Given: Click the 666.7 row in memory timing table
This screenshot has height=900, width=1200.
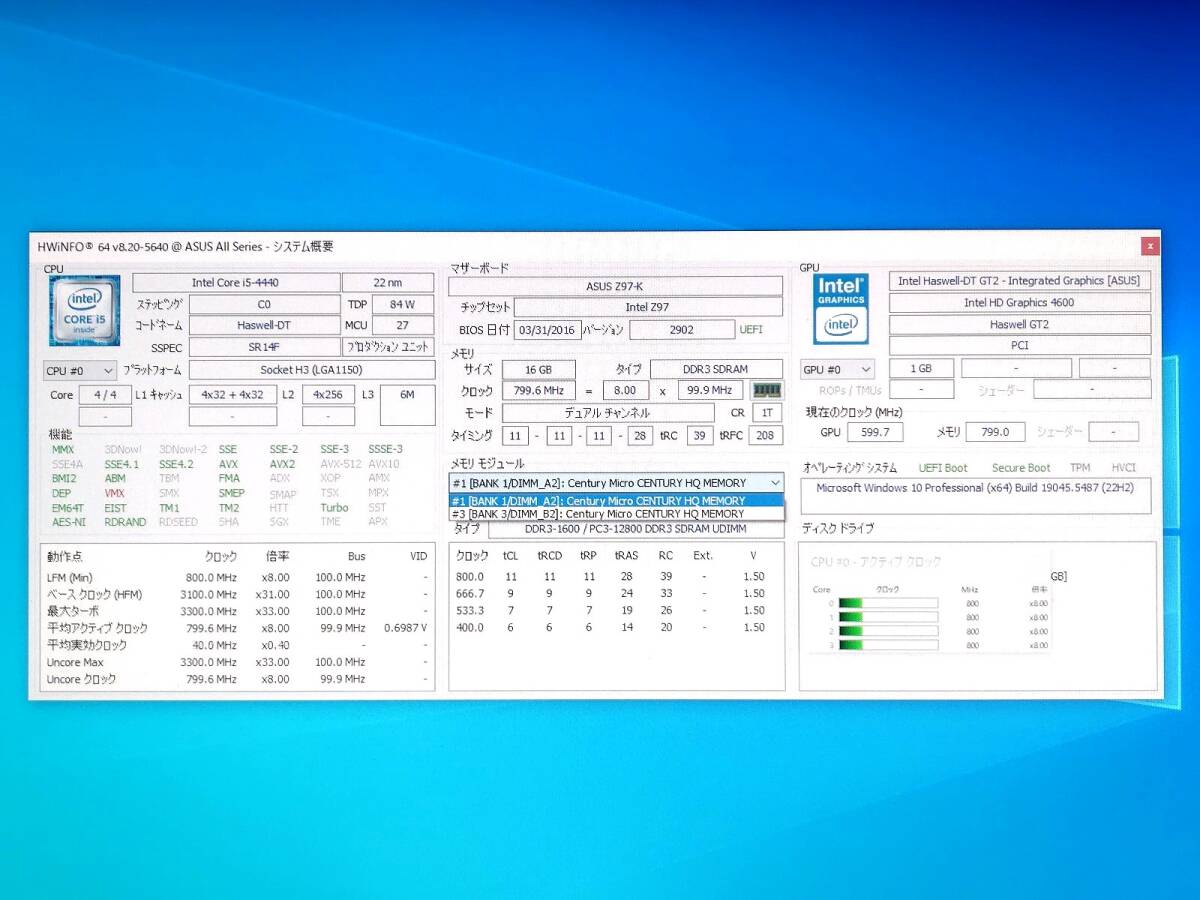Looking at the screenshot, I should pos(611,594).
